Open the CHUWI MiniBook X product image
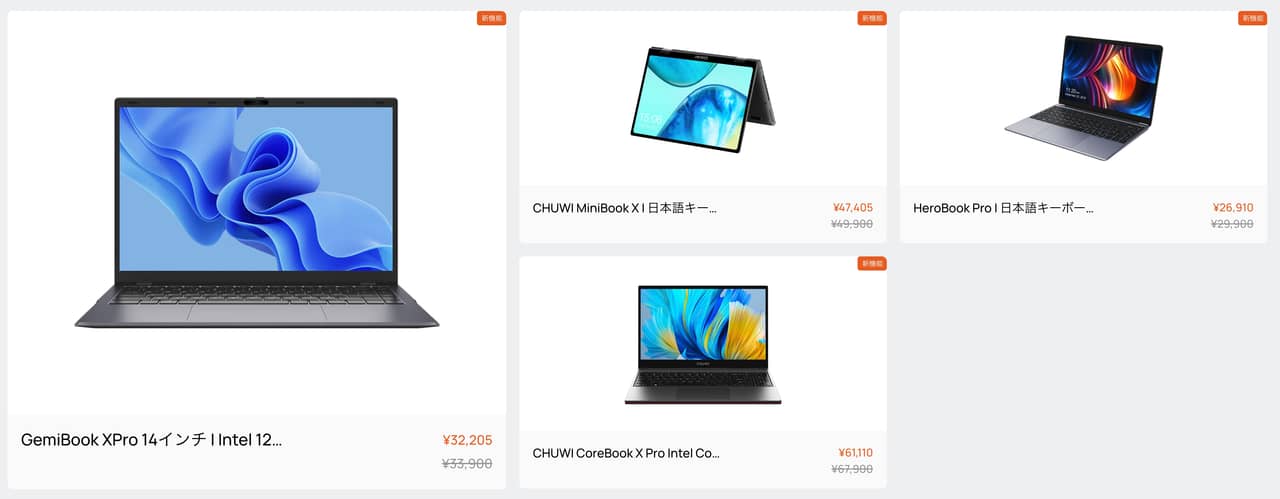 pos(703,99)
